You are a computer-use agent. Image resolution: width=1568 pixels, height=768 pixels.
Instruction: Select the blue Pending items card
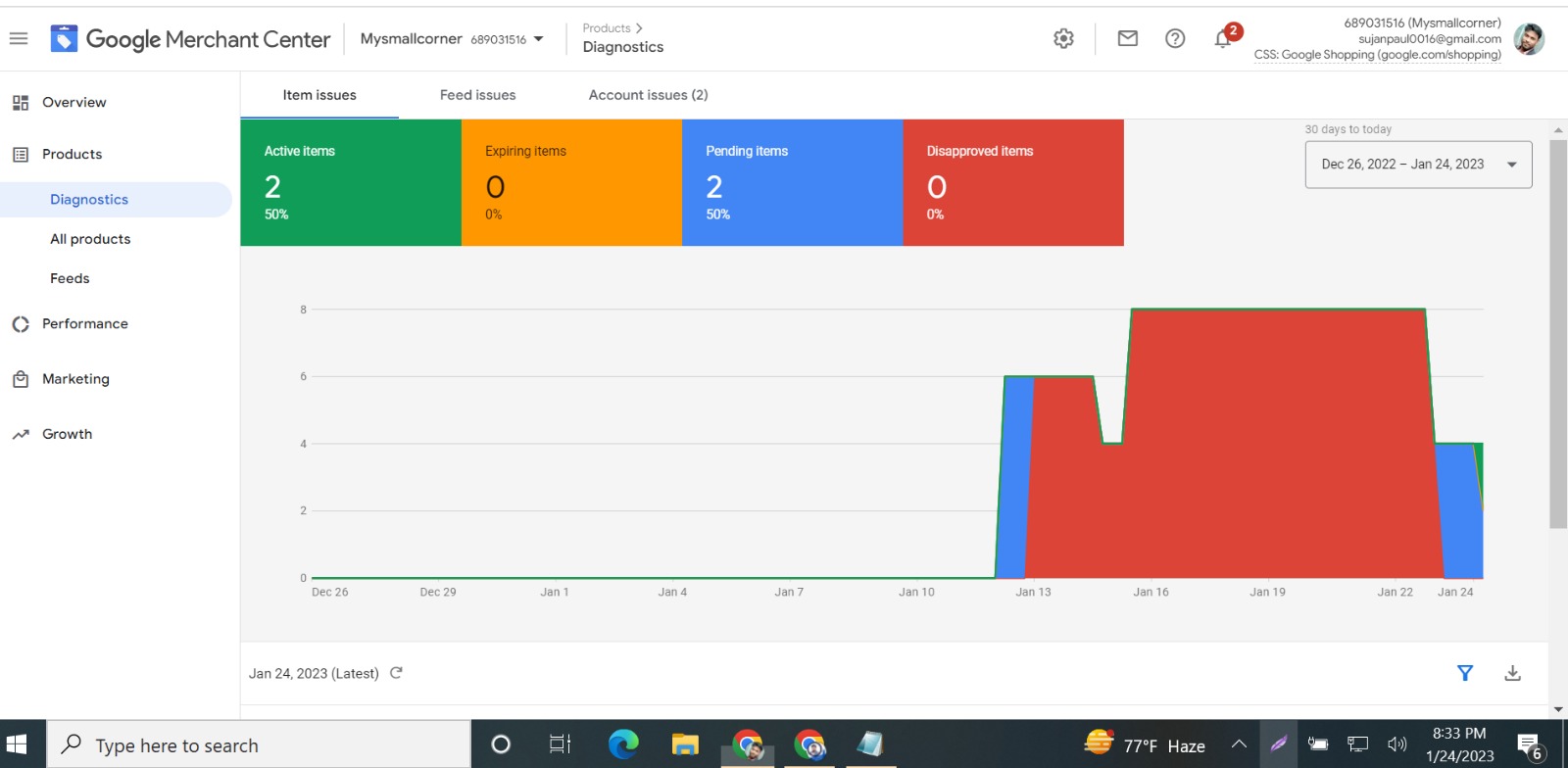[x=793, y=182]
